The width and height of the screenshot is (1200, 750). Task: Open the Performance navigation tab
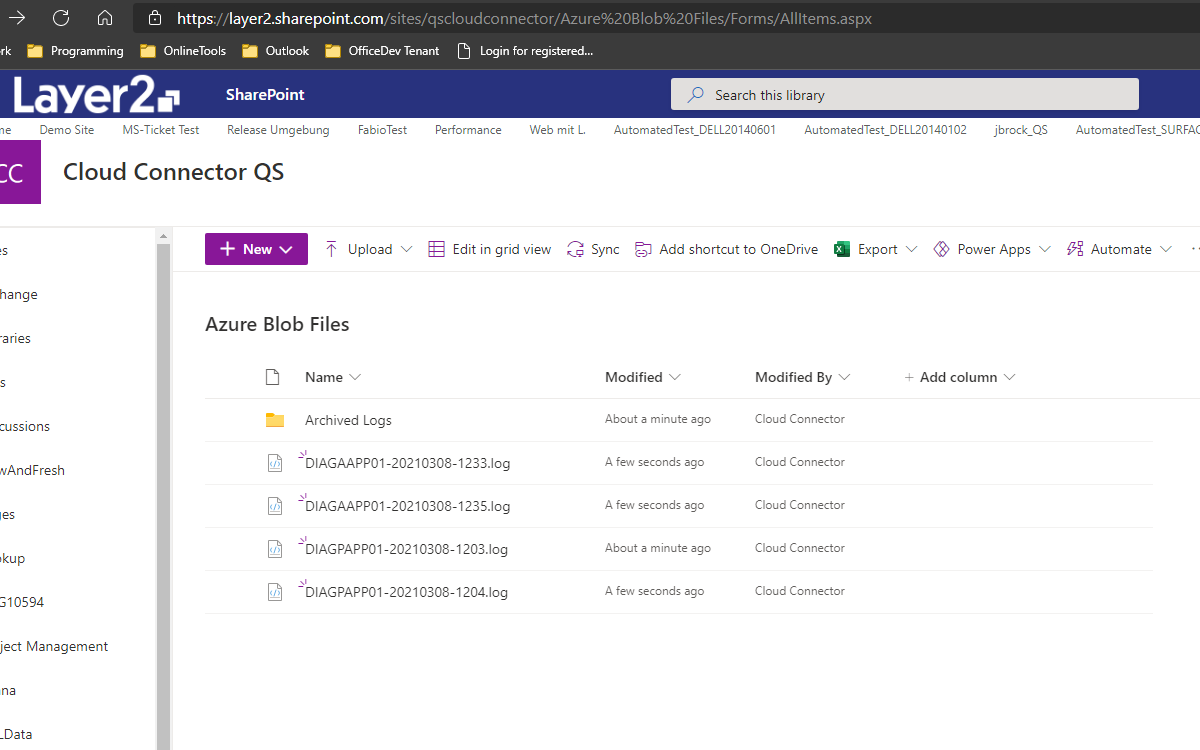468,130
